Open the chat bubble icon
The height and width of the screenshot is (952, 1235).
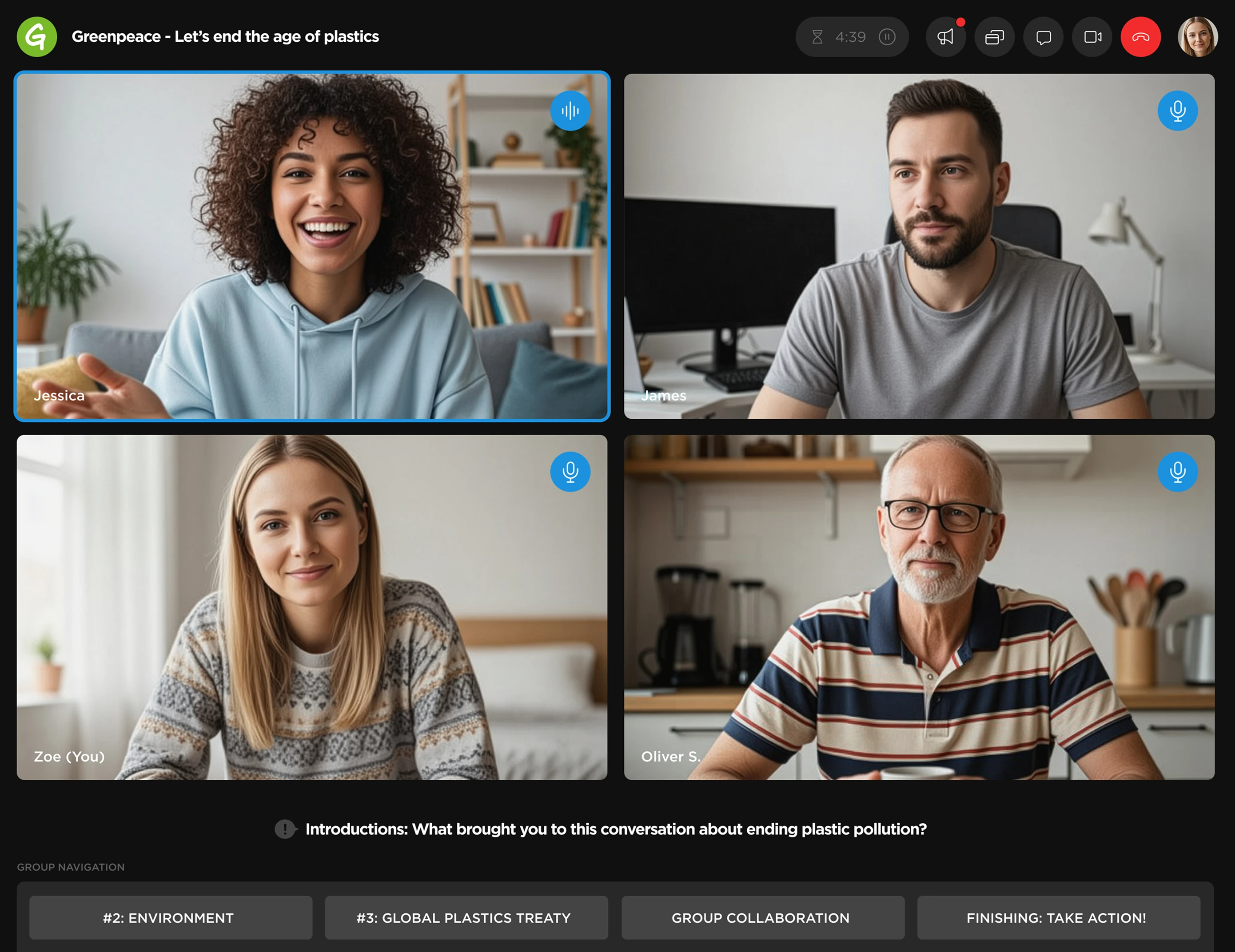point(1043,37)
